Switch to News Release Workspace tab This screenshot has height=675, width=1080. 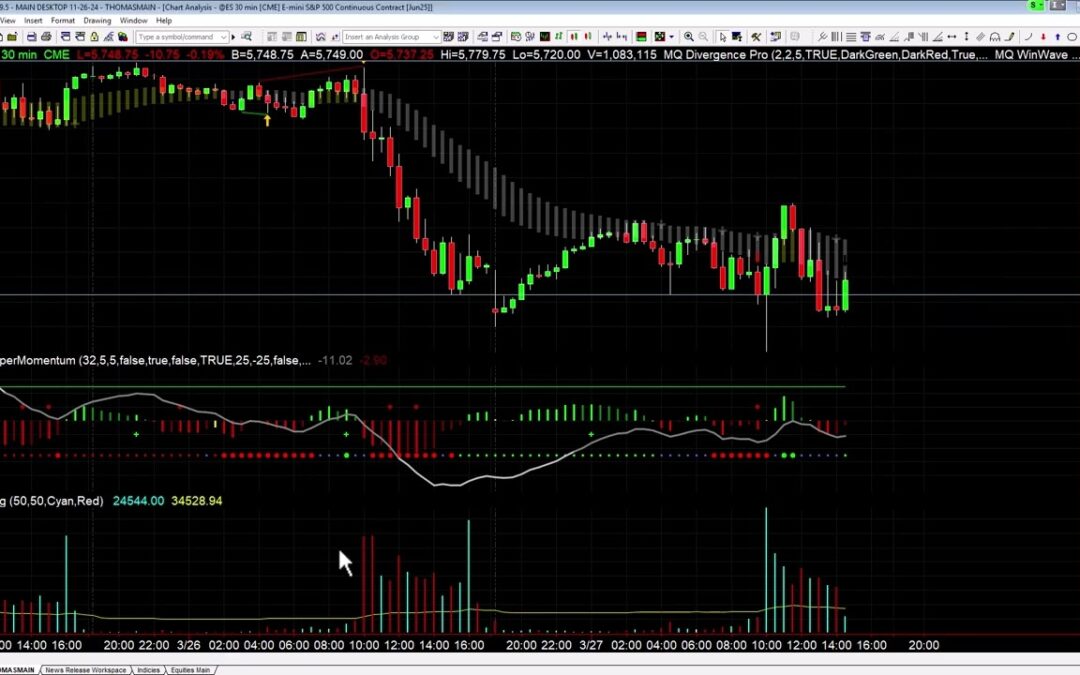point(85,670)
